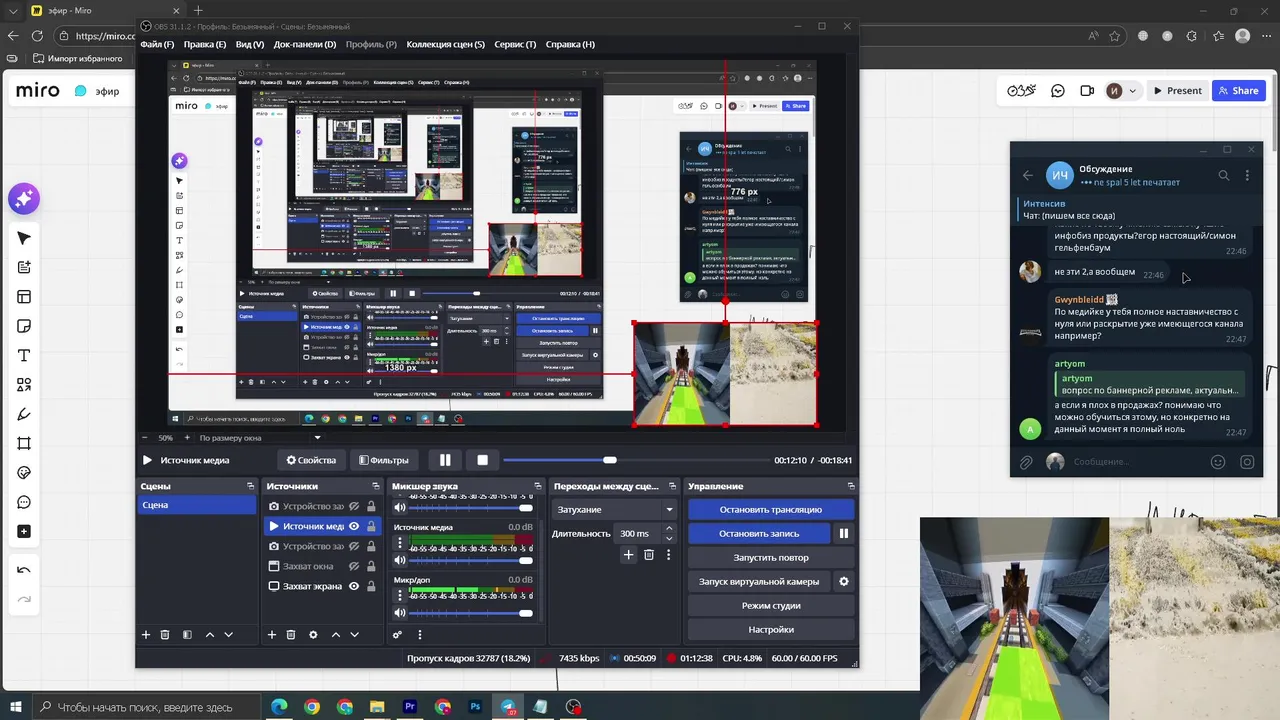Open emoji picker in Telegram message box

click(x=1218, y=462)
